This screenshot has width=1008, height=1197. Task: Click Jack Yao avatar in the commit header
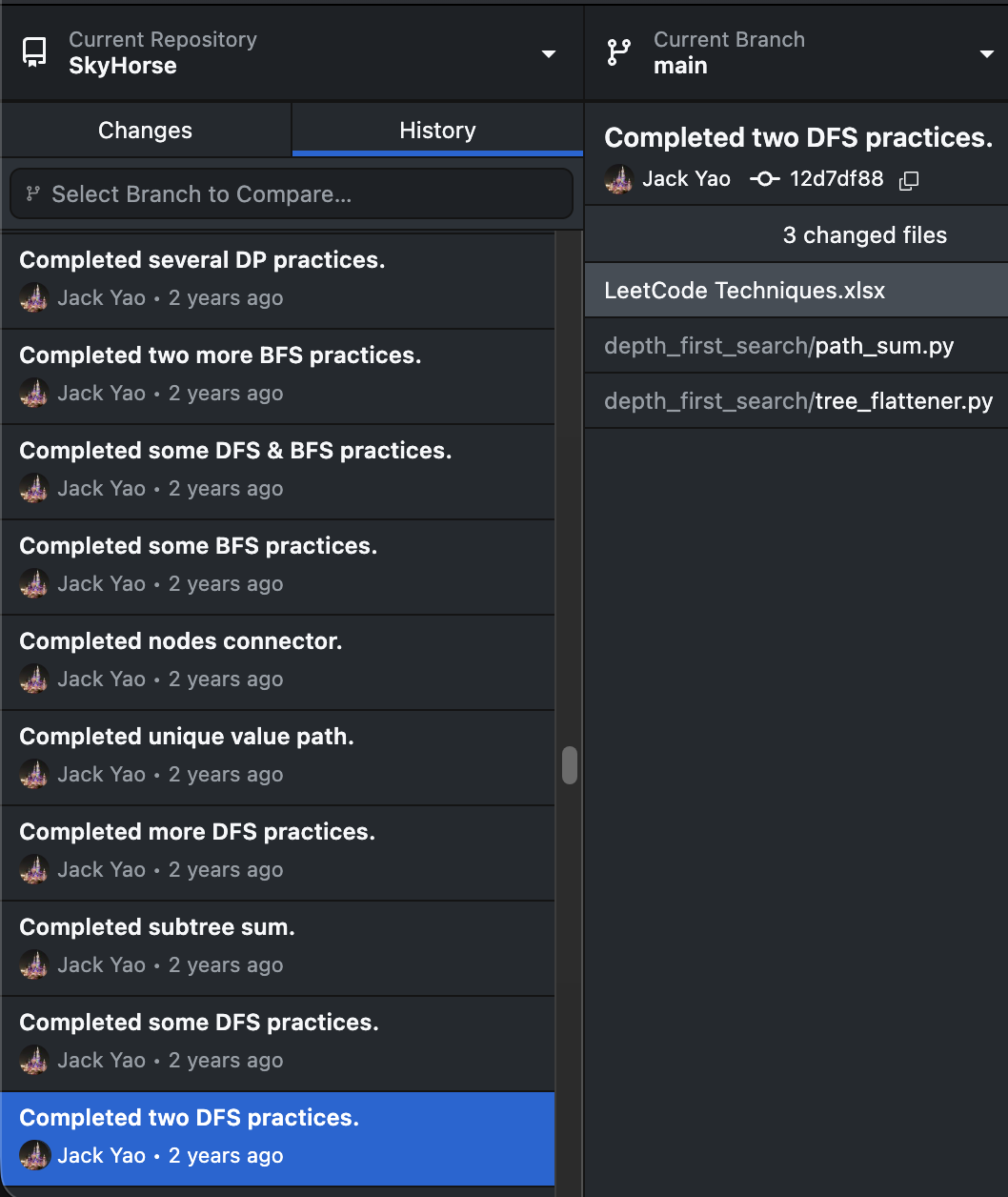[619, 179]
